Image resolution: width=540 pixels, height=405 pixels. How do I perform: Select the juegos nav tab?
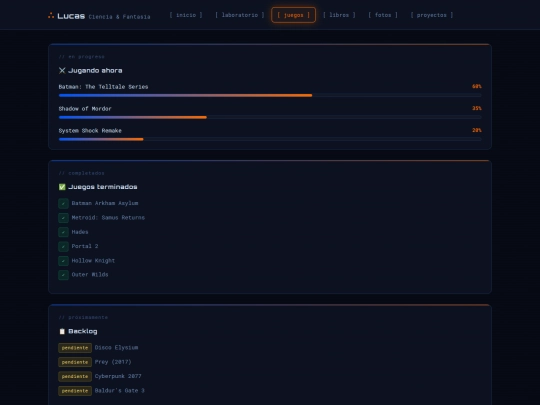coord(293,15)
